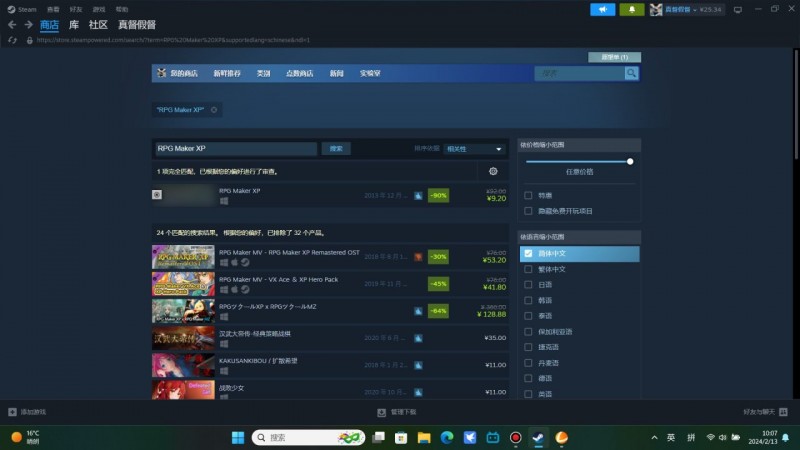Screen dimensions: 800x450
Task: Click review icon on RPGツクールXP x MZ row
Action: click(x=418, y=311)
